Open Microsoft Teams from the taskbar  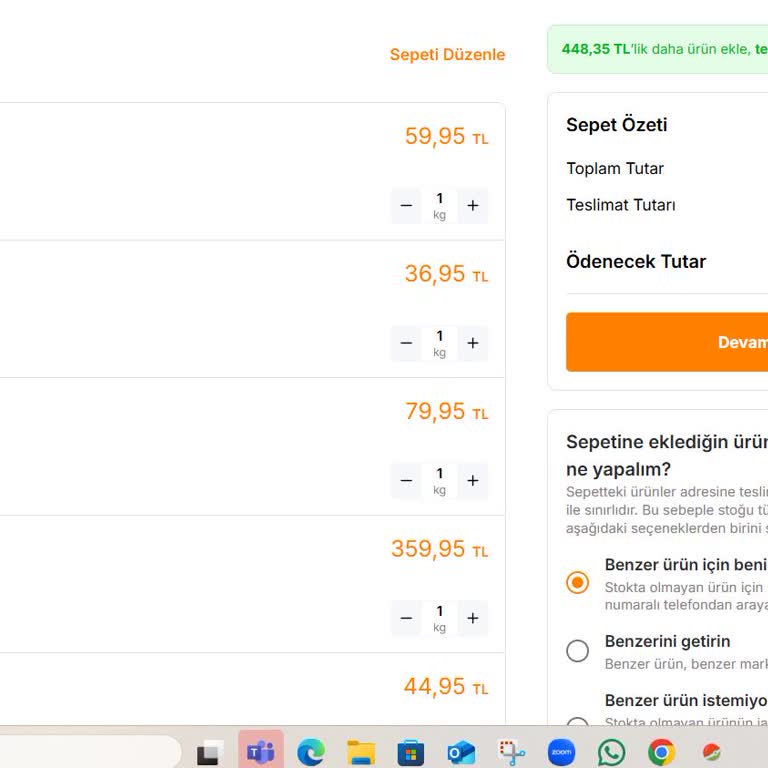(x=261, y=751)
